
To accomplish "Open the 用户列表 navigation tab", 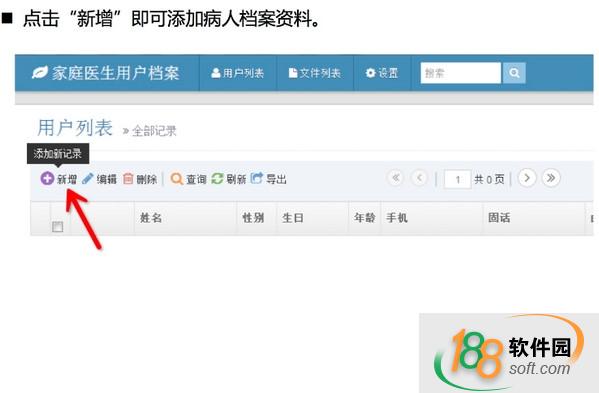I will click(238, 73).
